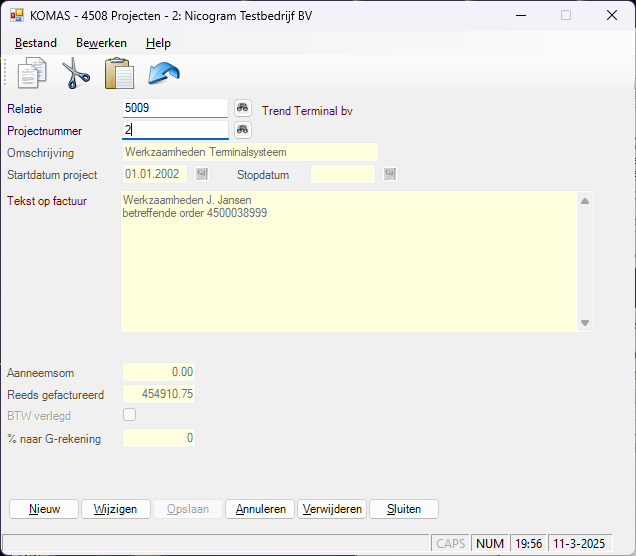This screenshot has width=636, height=556.
Task: Click the 11-3-2025 date in status bar
Action: 579,543
